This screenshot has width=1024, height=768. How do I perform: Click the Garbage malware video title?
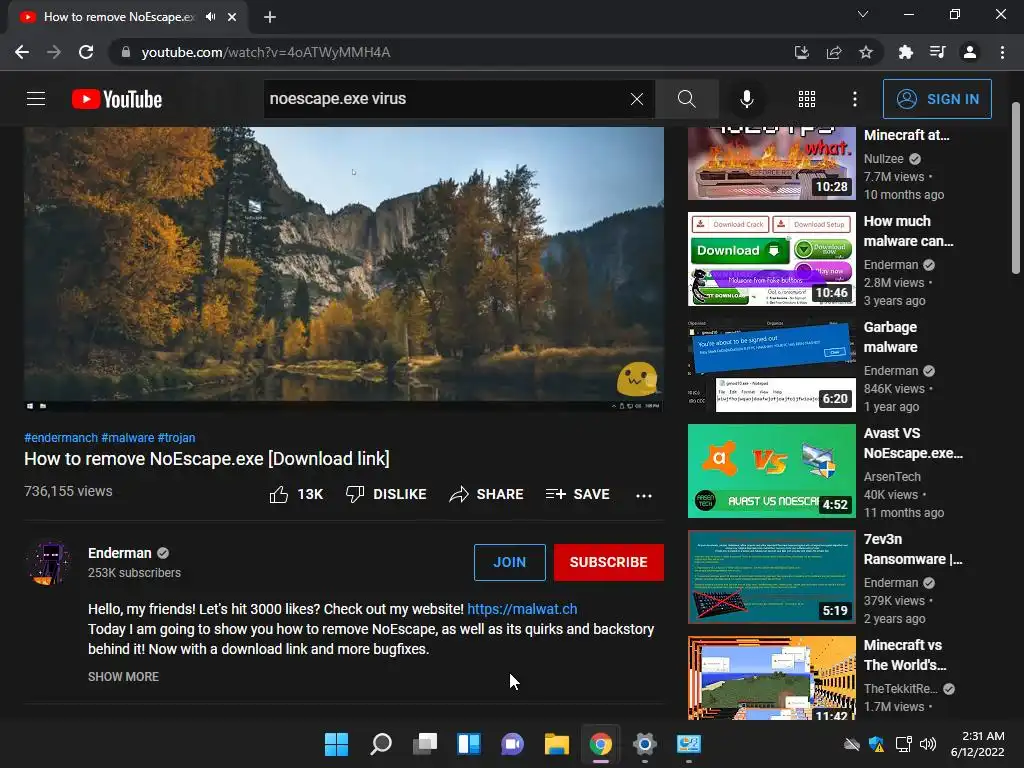point(890,337)
